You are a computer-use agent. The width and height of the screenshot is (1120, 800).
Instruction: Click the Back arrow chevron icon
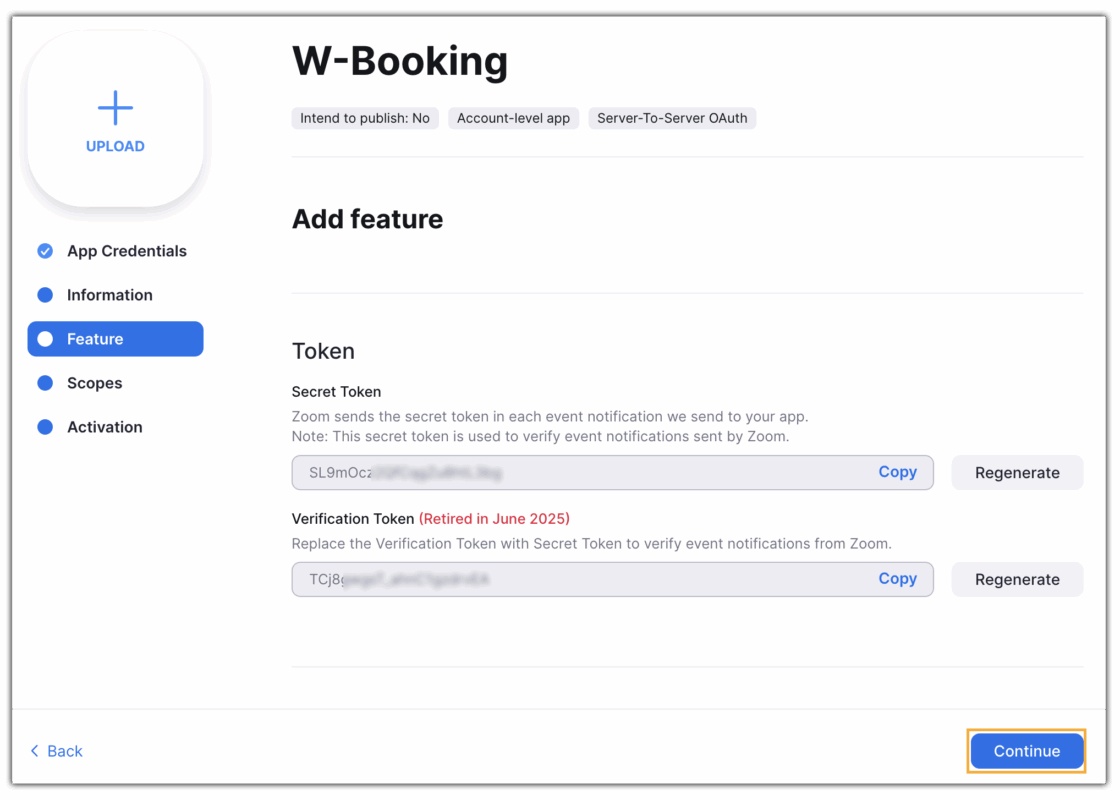tap(35, 751)
